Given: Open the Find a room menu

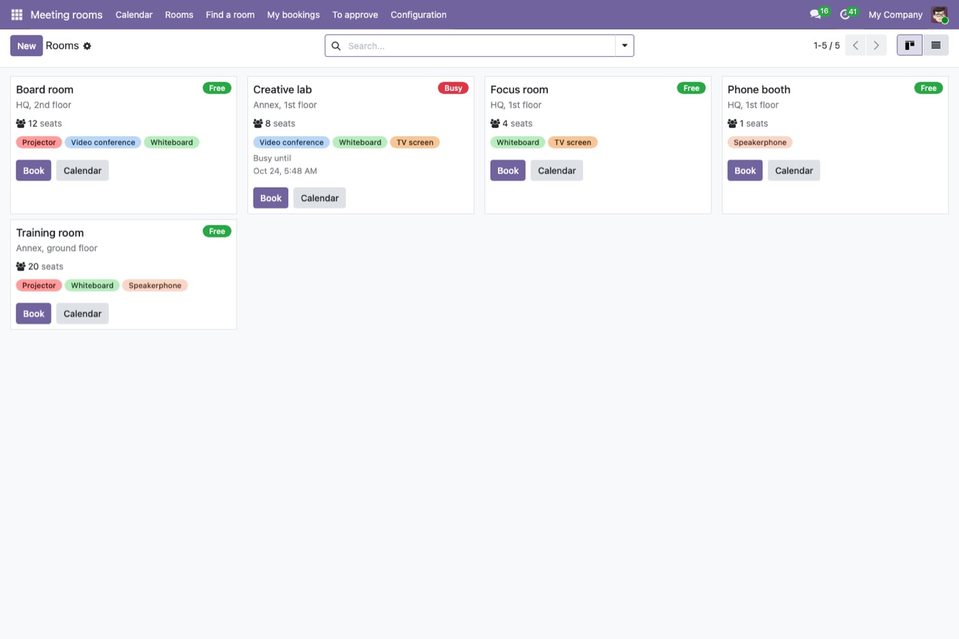Looking at the screenshot, I should [230, 15].
